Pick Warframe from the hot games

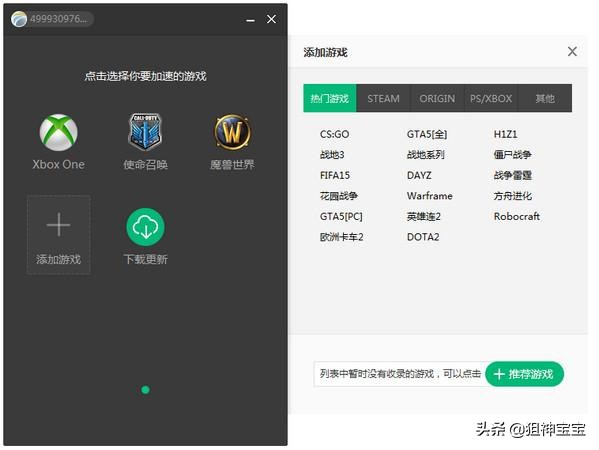click(429, 196)
